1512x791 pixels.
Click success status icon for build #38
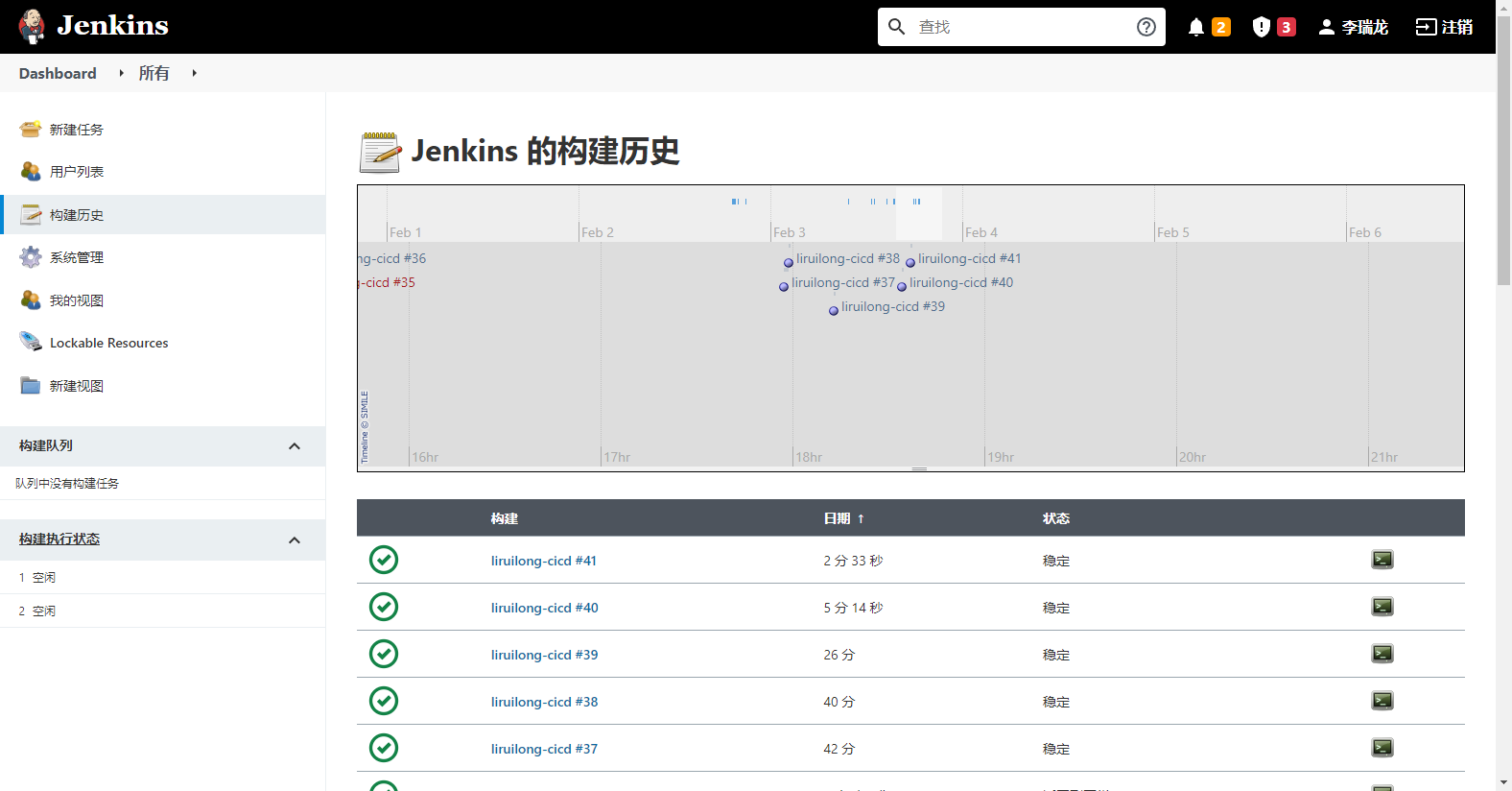click(384, 701)
